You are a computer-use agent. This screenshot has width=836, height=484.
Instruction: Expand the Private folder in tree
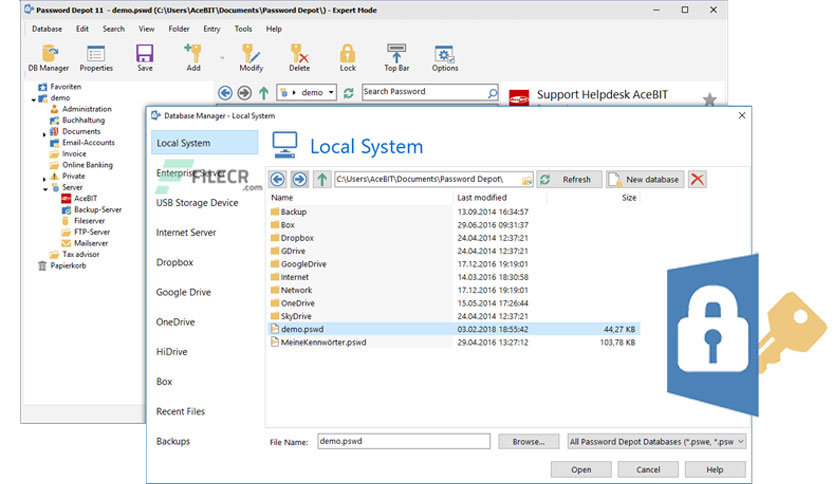click(44, 179)
